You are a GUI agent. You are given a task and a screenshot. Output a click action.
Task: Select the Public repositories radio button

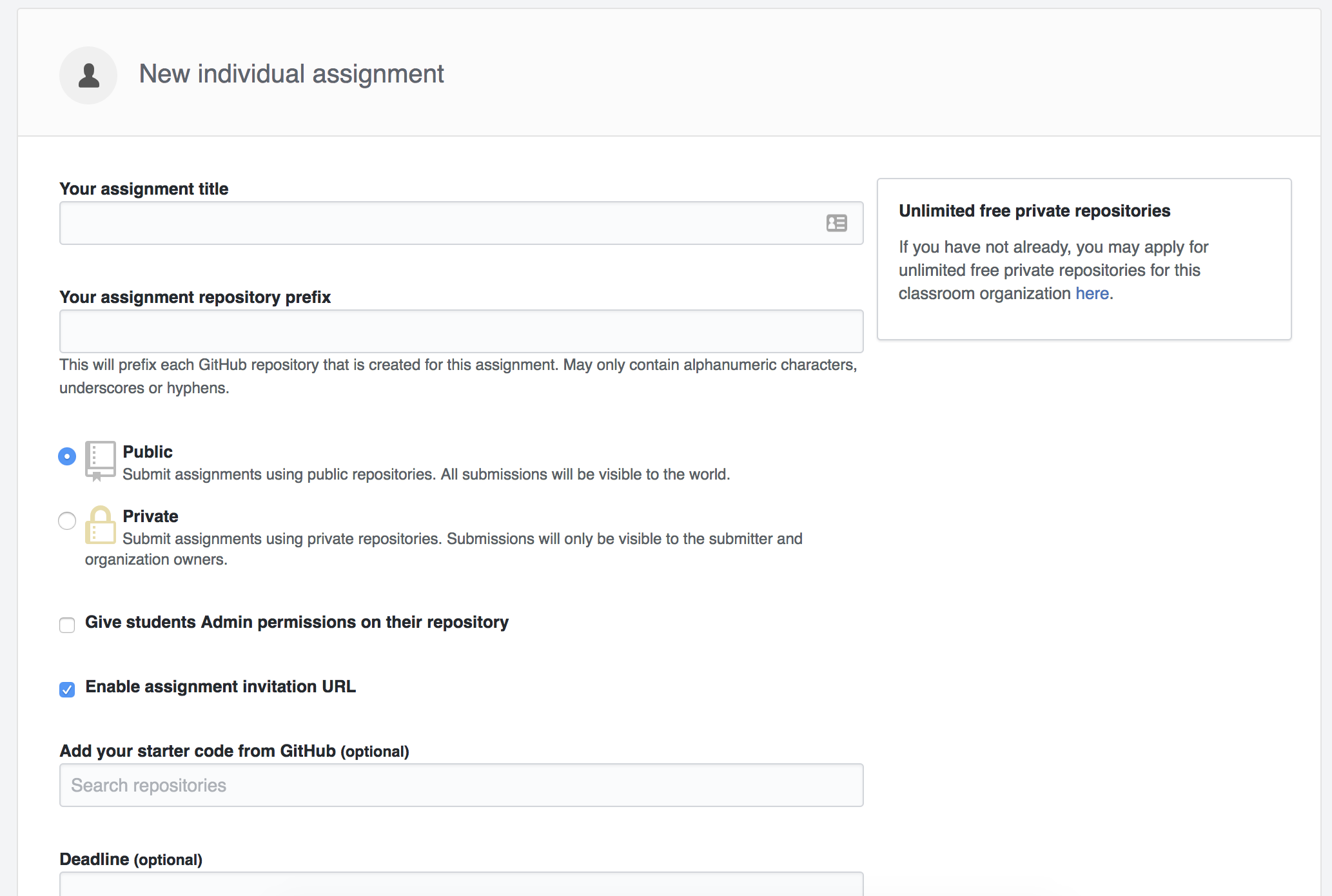pyautogui.click(x=67, y=456)
